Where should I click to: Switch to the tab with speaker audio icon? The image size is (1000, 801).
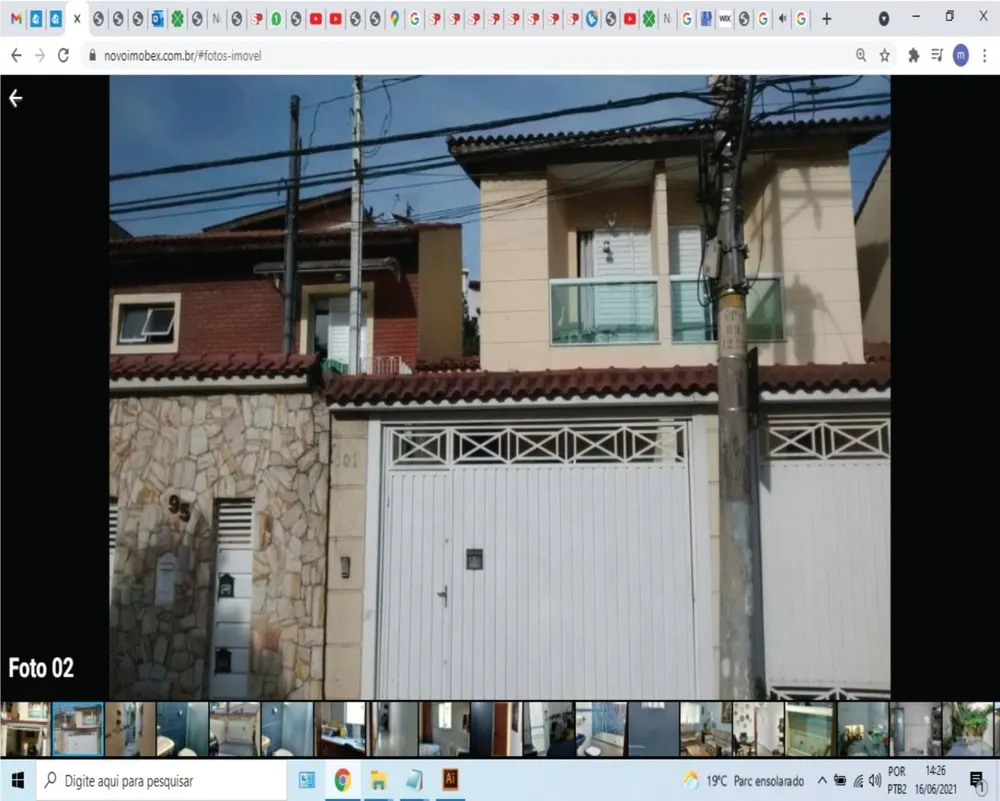click(x=783, y=18)
